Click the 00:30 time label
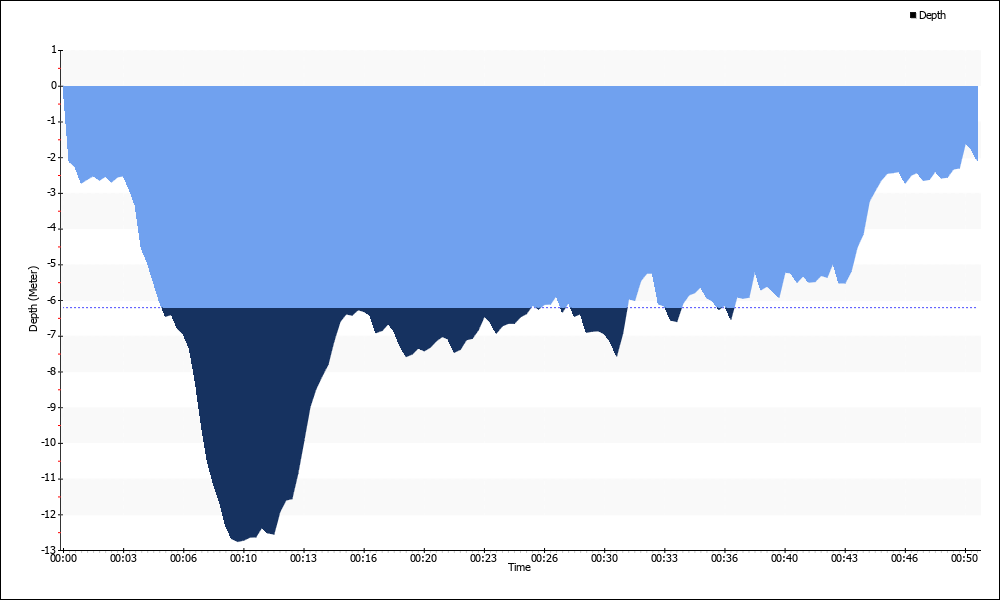 coord(604,558)
